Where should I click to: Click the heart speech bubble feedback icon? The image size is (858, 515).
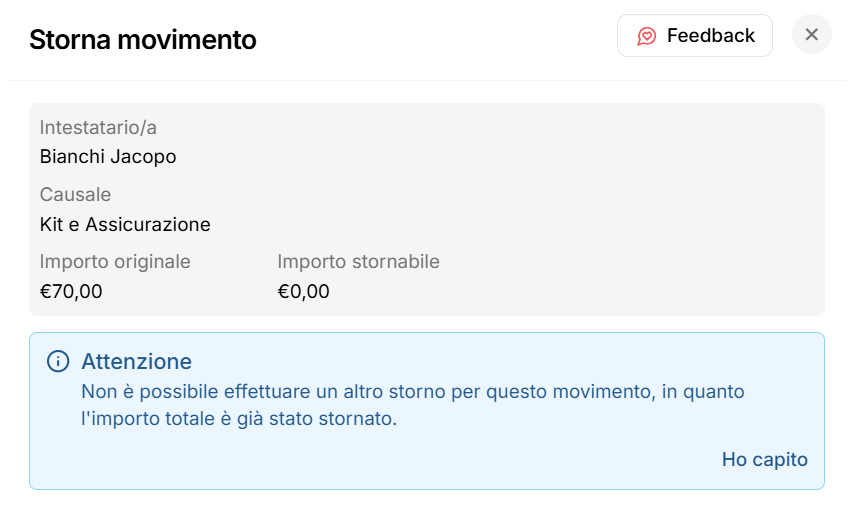(647, 36)
